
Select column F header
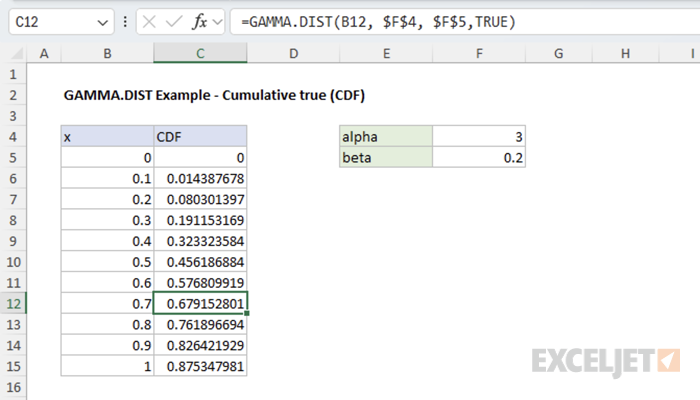pos(479,54)
